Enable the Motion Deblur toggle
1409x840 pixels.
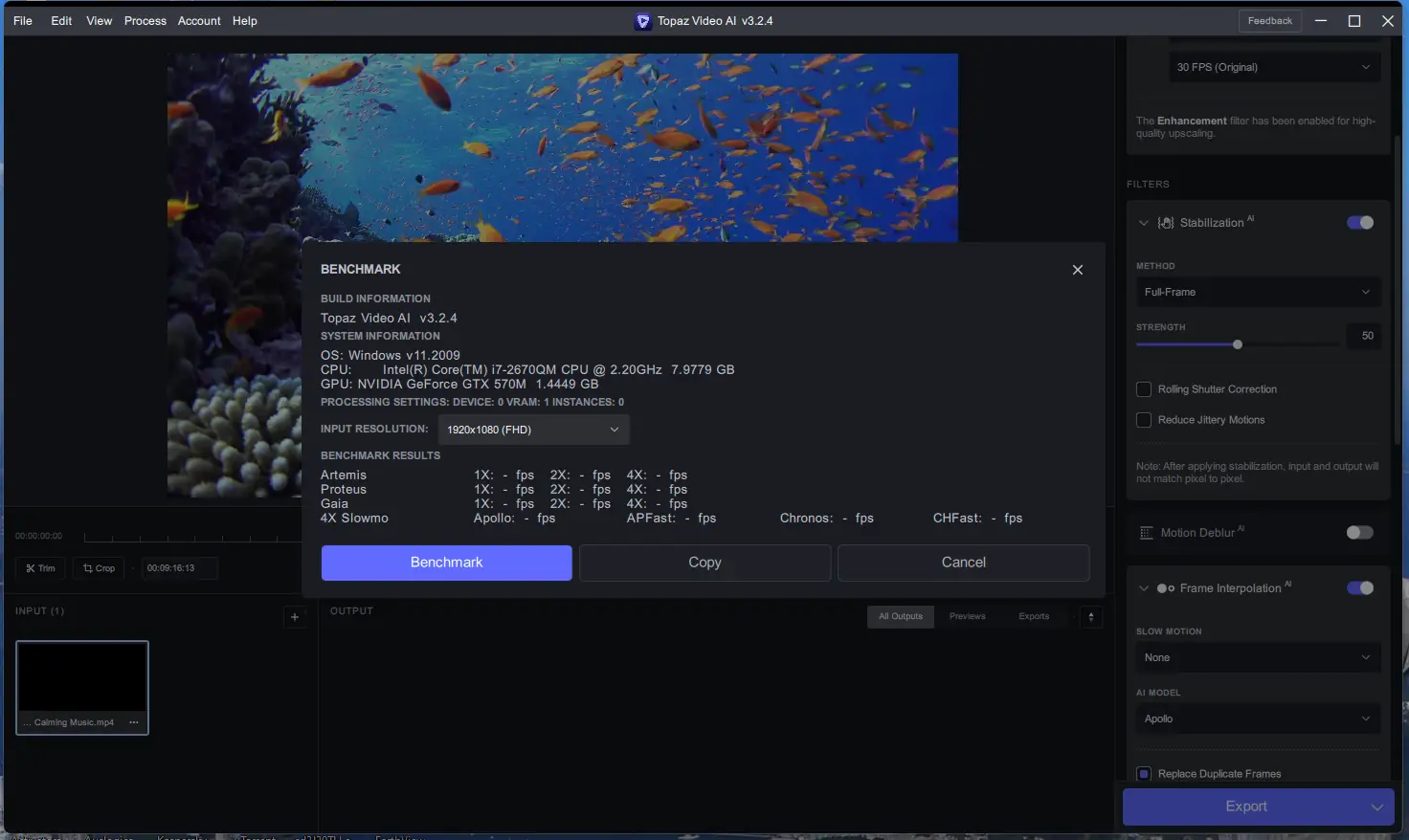1359,532
